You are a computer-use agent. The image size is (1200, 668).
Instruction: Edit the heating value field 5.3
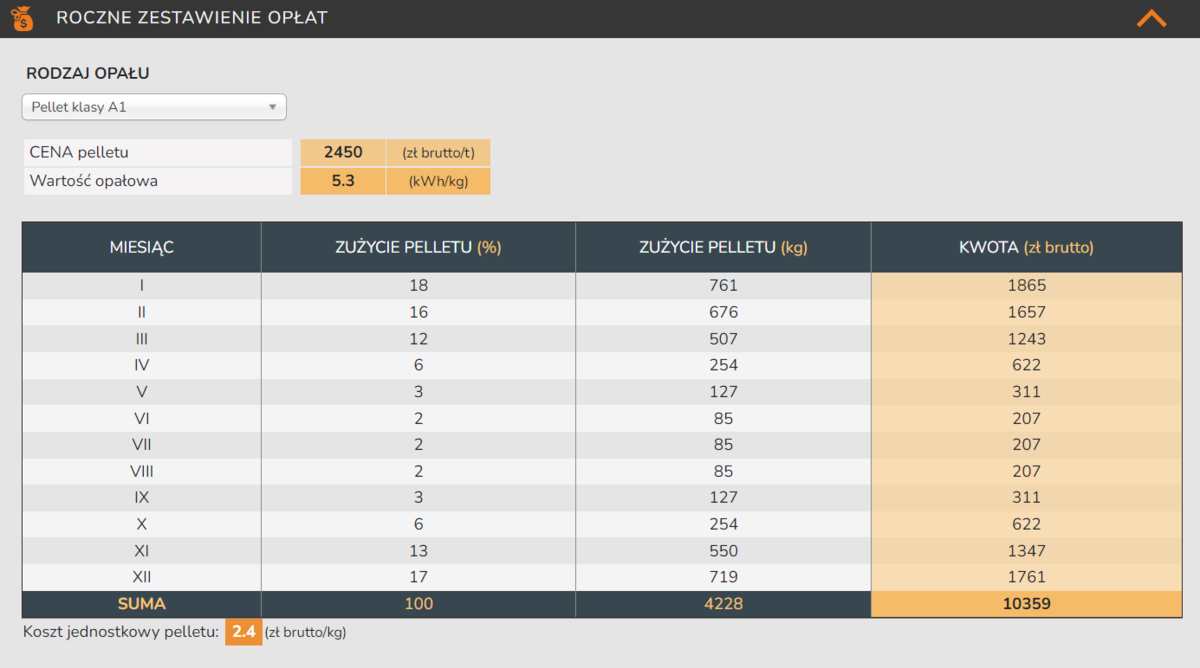click(343, 181)
